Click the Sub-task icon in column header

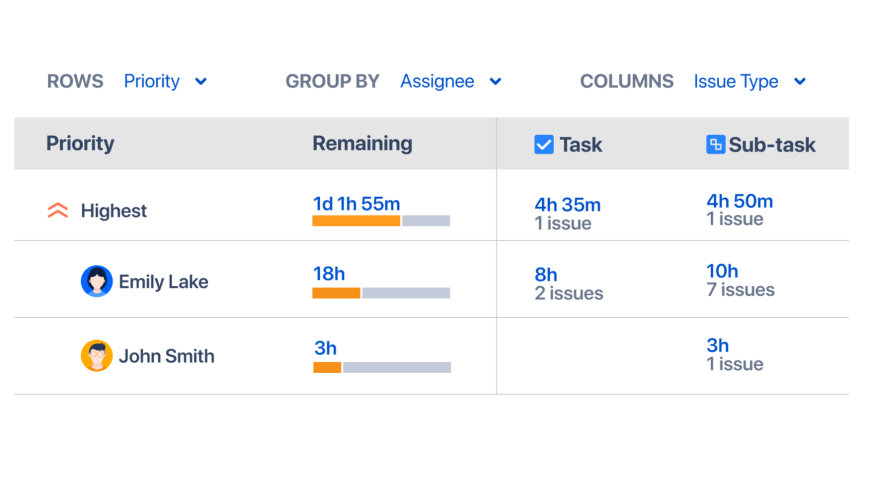click(x=715, y=145)
